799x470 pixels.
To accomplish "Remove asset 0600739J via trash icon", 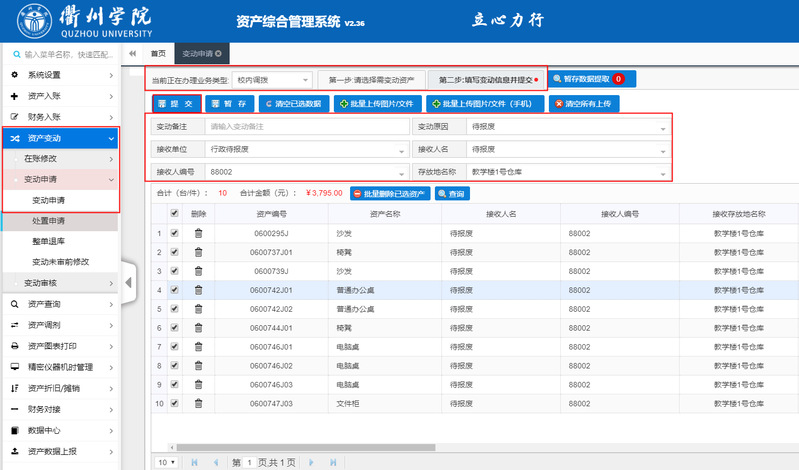I will click(x=198, y=271).
